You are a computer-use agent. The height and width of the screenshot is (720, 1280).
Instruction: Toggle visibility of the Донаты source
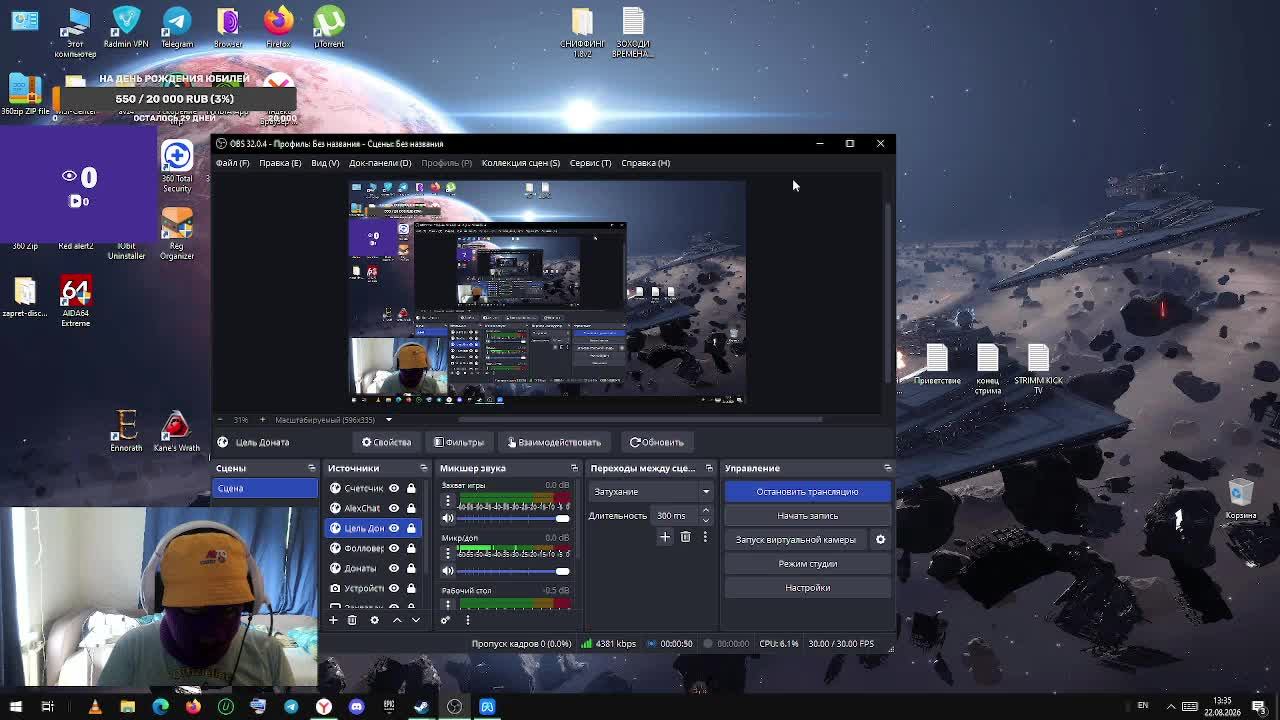coord(394,568)
